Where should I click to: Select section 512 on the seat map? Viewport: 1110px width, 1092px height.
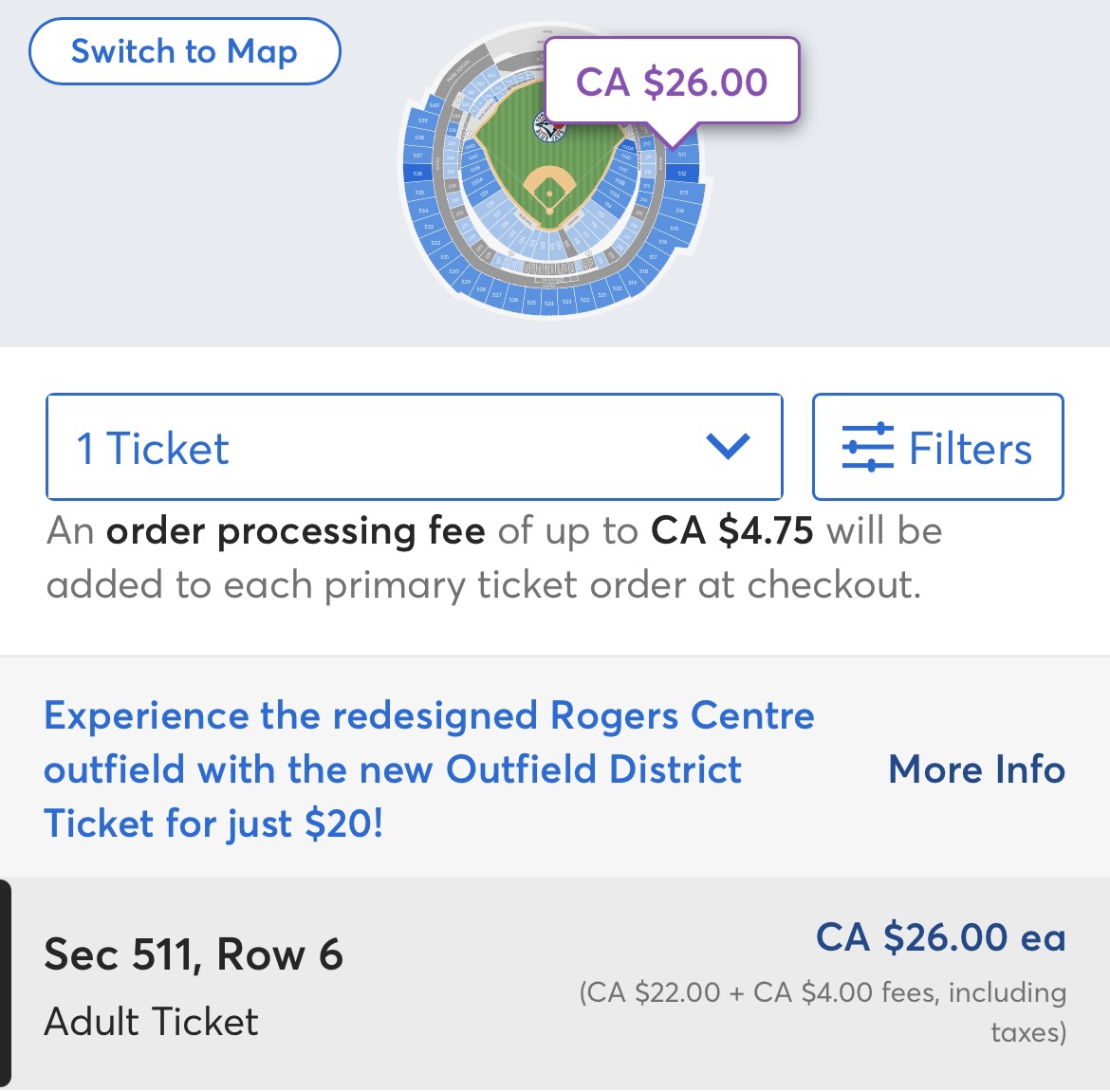(x=682, y=174)
